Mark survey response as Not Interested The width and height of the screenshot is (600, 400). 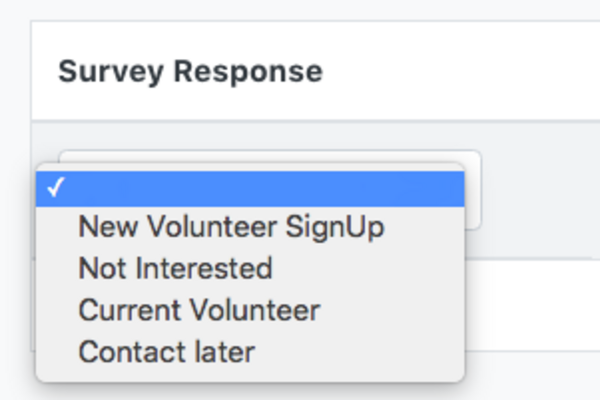click(175, 269)
